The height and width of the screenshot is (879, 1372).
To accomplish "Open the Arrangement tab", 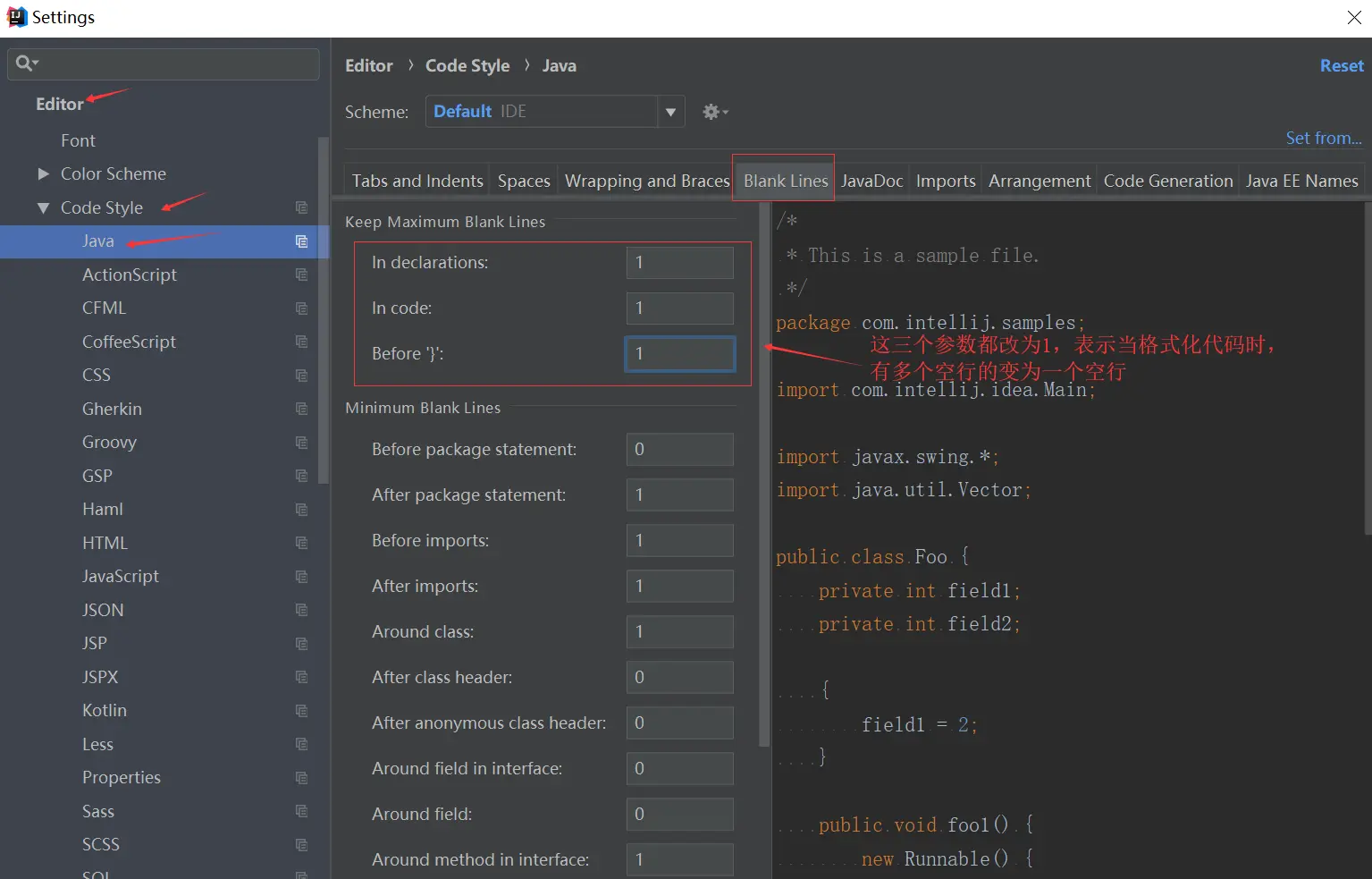I will pyautogui.click(x=1040, y=181).
